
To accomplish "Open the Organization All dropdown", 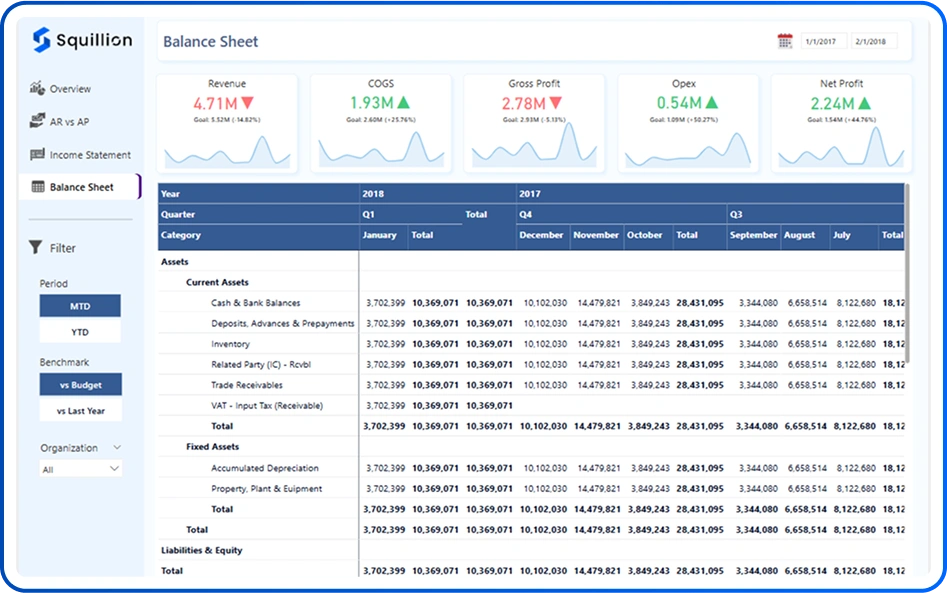I will pos(80,468).
